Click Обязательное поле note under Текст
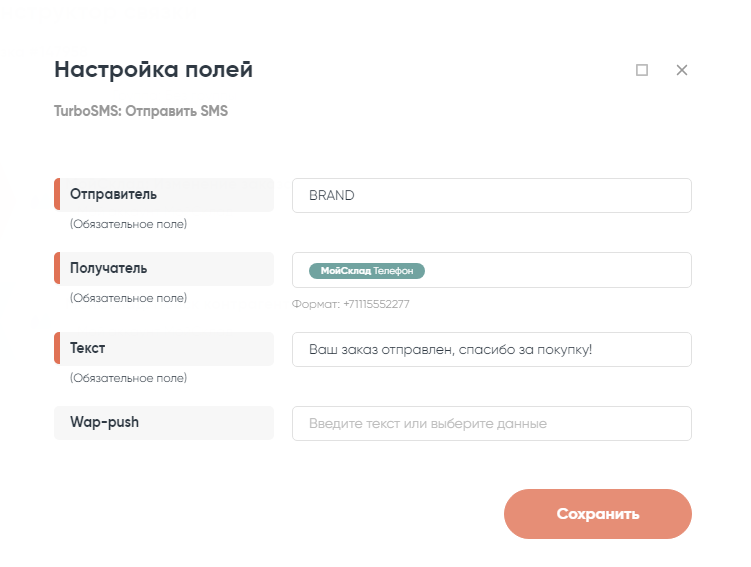Viewport: 751px width, 567px height. click(x=128, y=378)
